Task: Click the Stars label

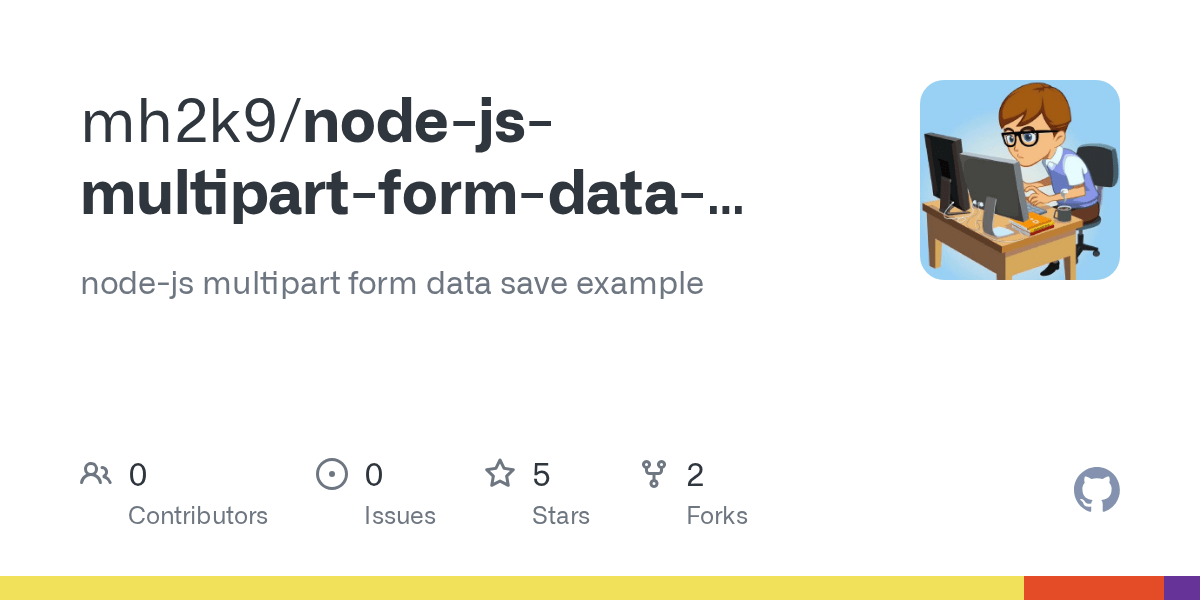Action: (561, 516)
